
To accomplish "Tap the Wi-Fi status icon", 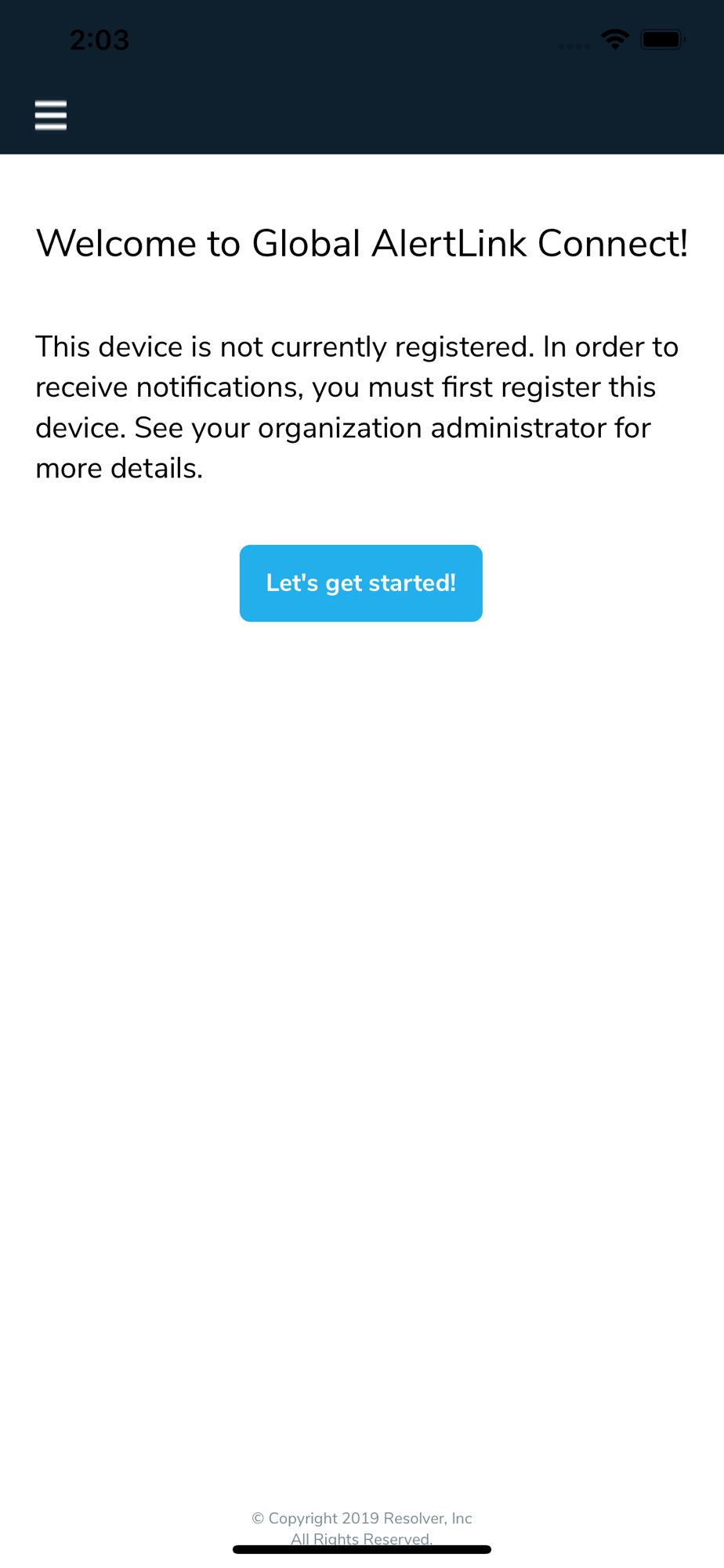I will [x=615, y=39].
